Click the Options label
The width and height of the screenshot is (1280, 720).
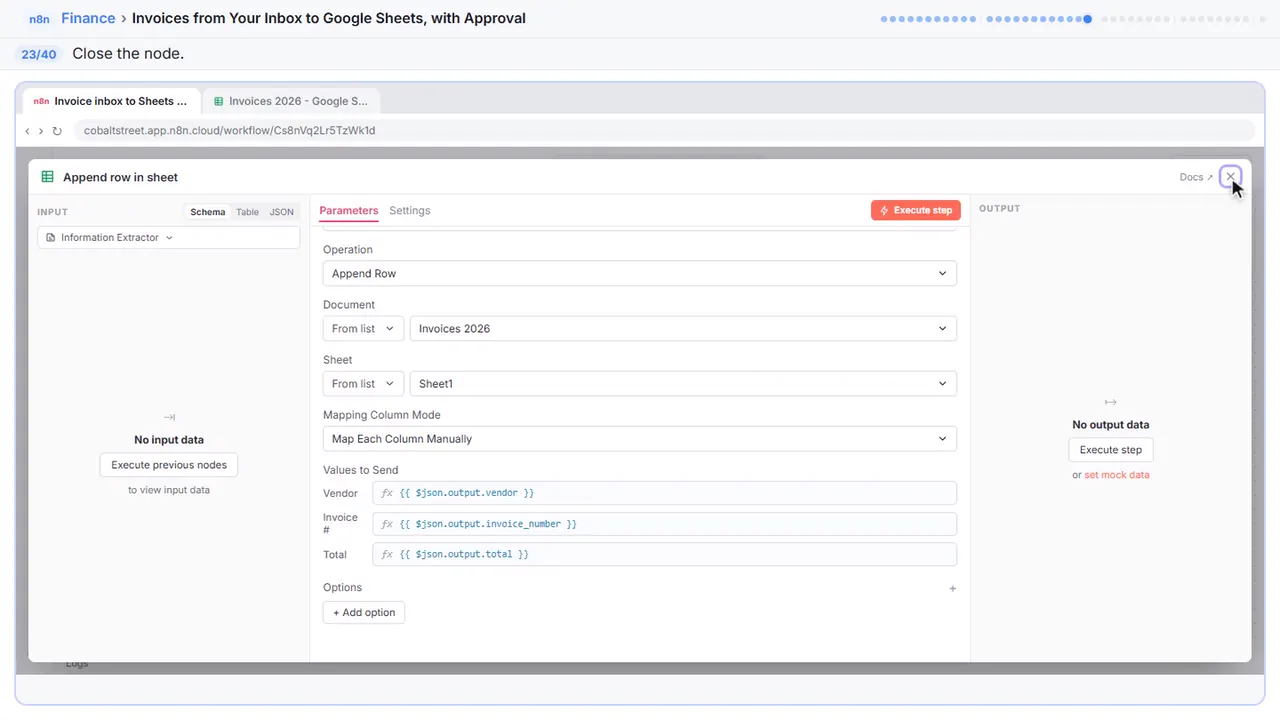click(x=342, y=588)
